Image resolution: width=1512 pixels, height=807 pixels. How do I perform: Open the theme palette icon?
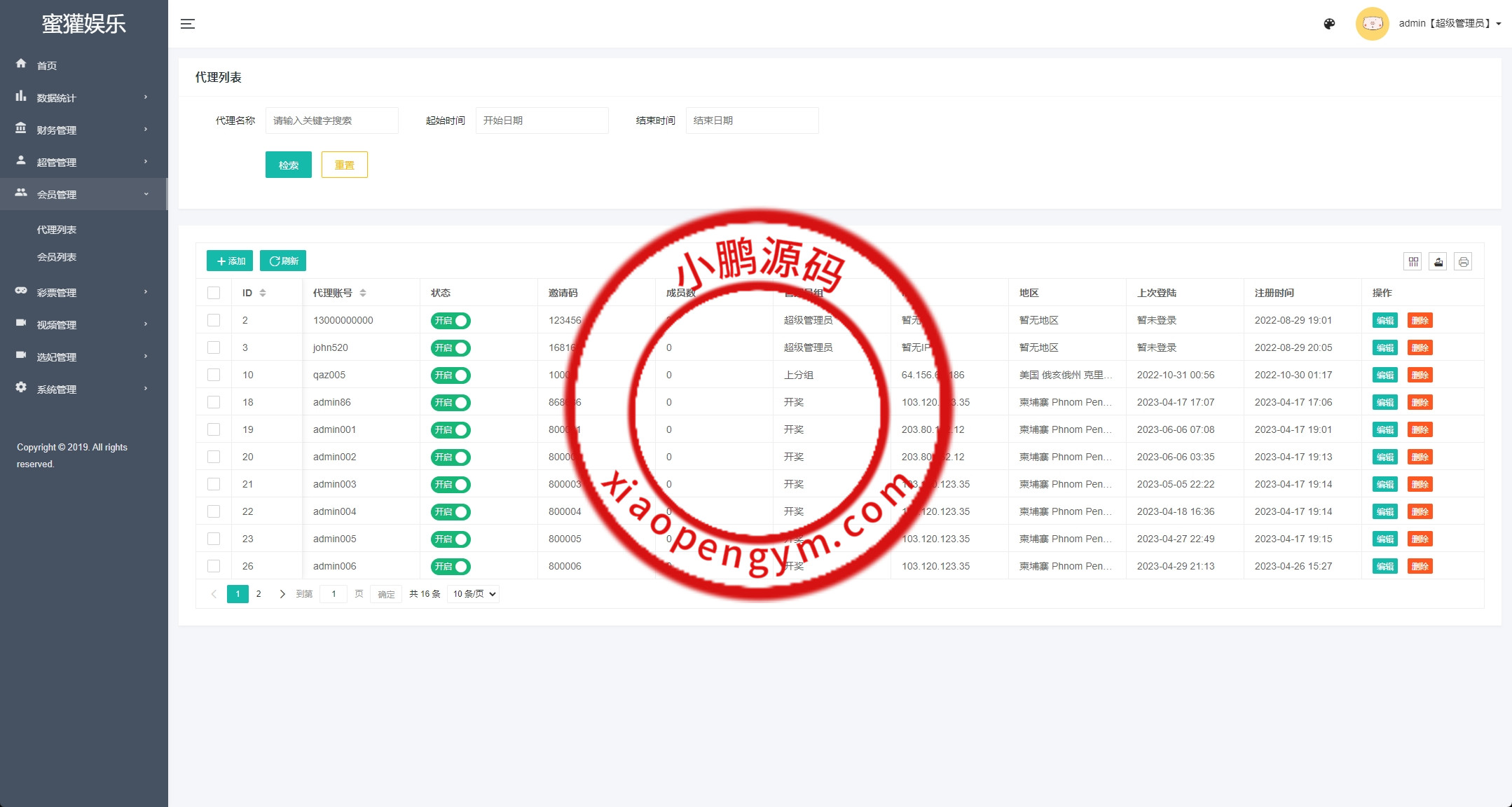click(x=1329, y=24)
